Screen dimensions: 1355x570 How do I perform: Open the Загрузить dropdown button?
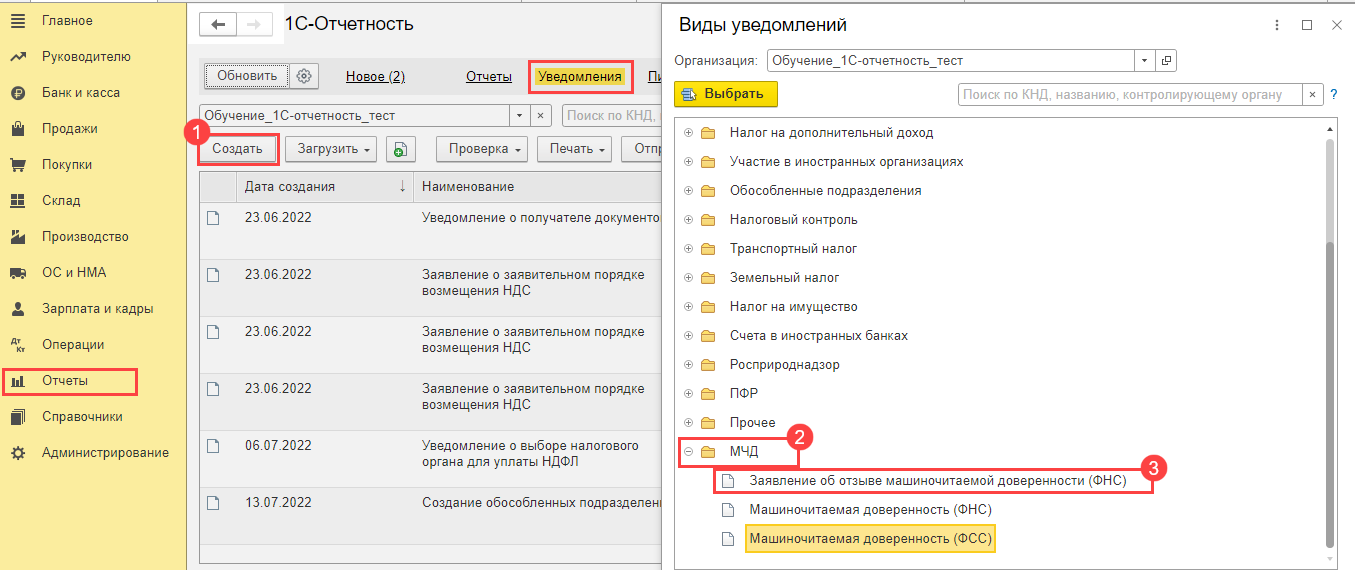pyautogui.click(x=331, y=149)
